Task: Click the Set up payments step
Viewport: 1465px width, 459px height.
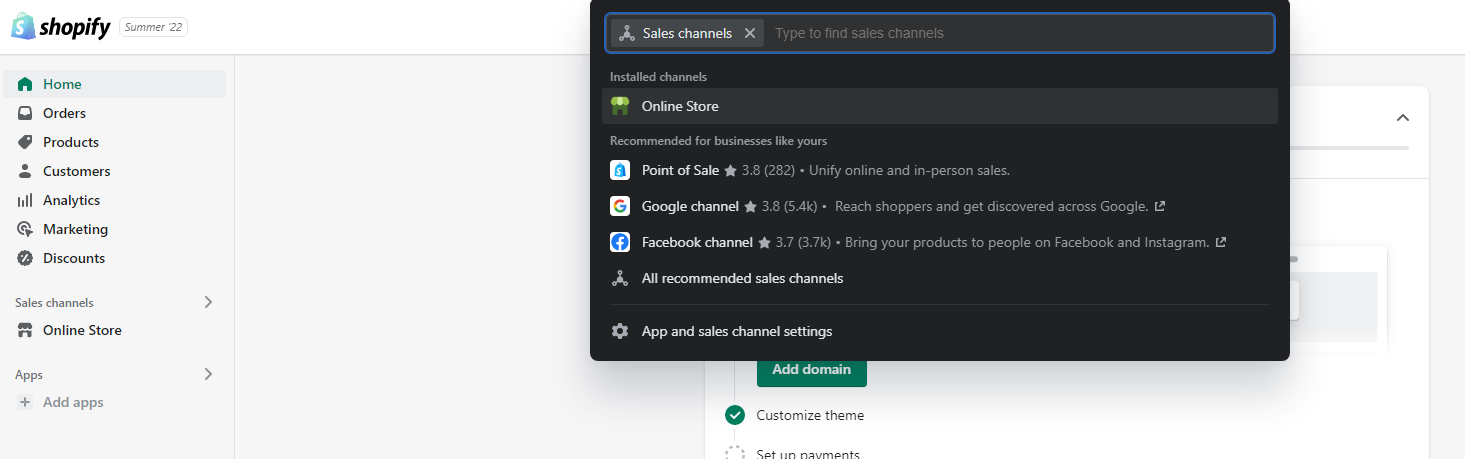Action: click(808, 454)
